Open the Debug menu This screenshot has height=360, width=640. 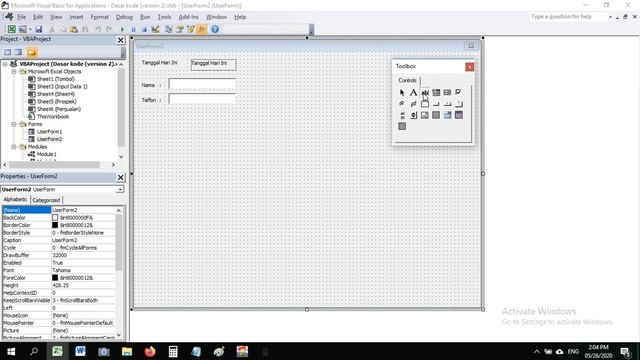(x=124, y=17)
